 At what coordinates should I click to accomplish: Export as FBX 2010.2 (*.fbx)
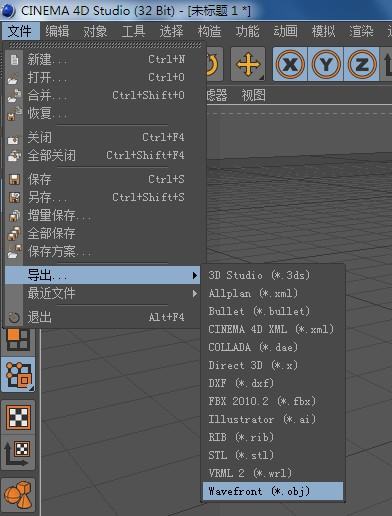pyautogui.click(x=273, y=401)
